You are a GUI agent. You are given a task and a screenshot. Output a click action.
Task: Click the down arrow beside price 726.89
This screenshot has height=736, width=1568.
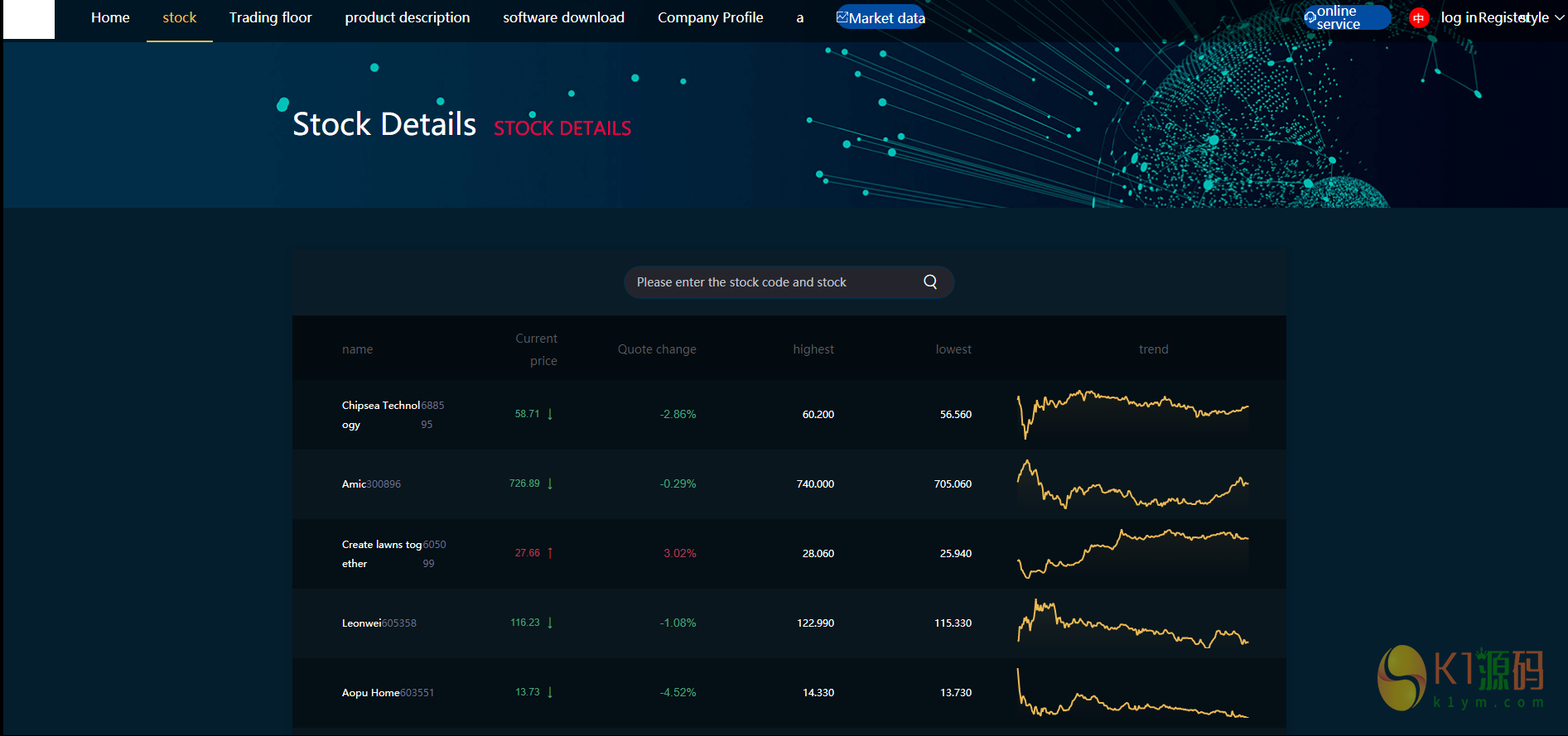tap(550, 483)
